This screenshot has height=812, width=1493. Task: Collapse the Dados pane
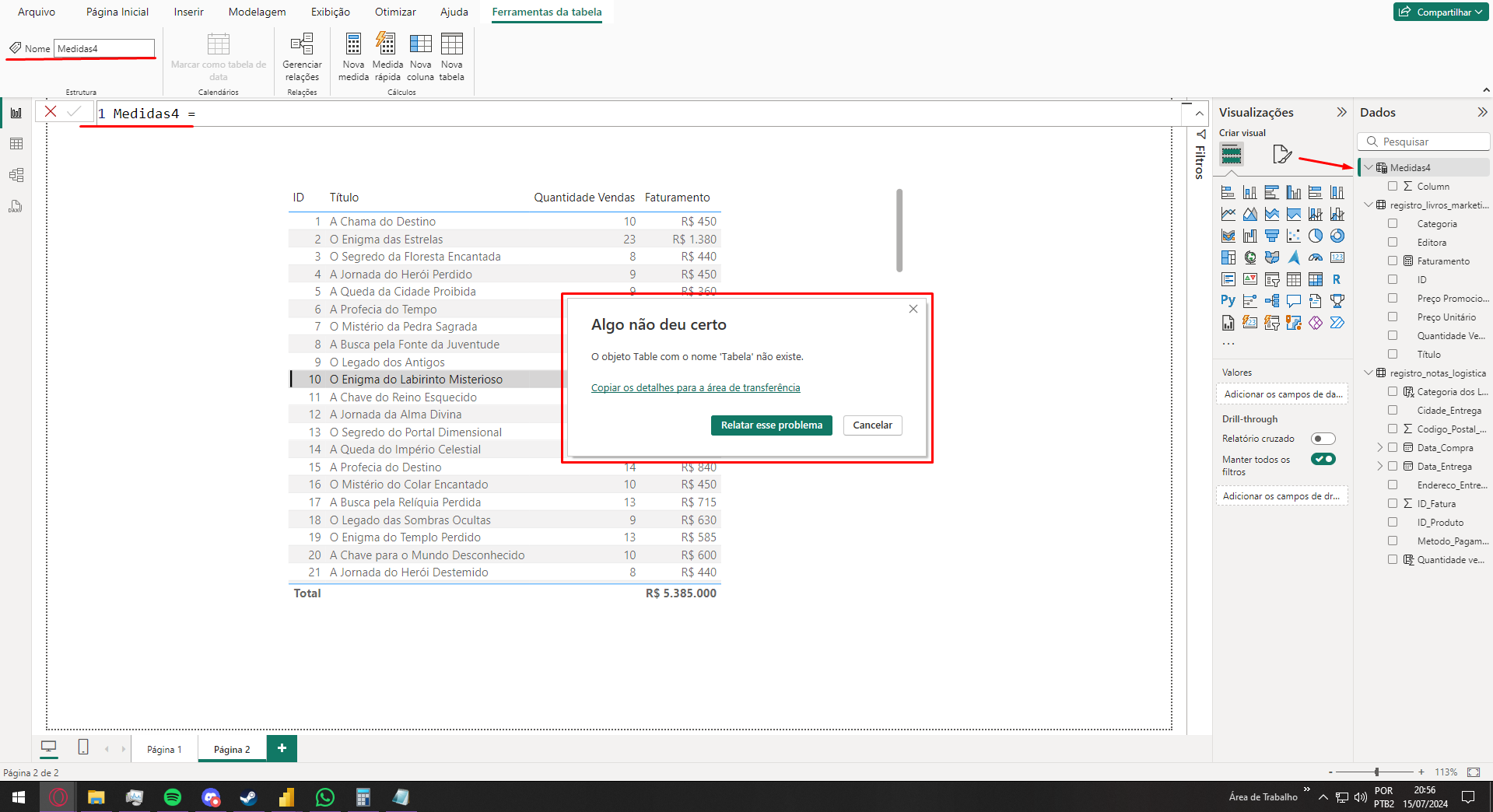coord(1482,112)
